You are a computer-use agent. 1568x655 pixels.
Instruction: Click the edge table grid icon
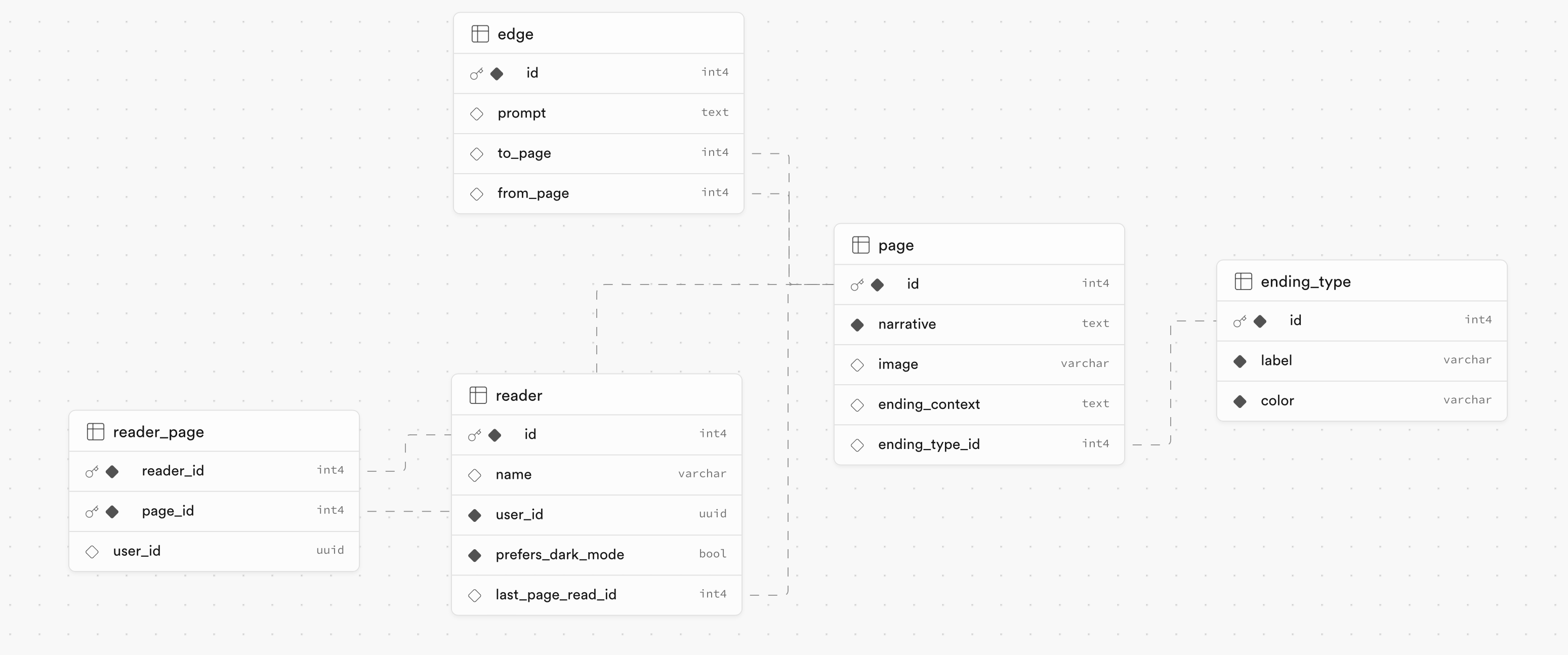tap(480, 34)
